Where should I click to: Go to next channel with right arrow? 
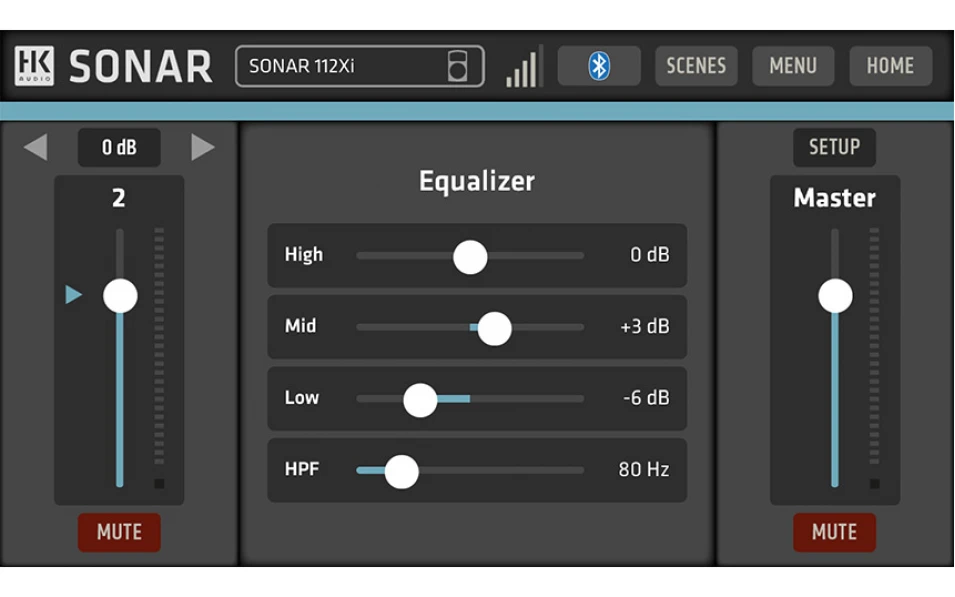pos(203,148)
